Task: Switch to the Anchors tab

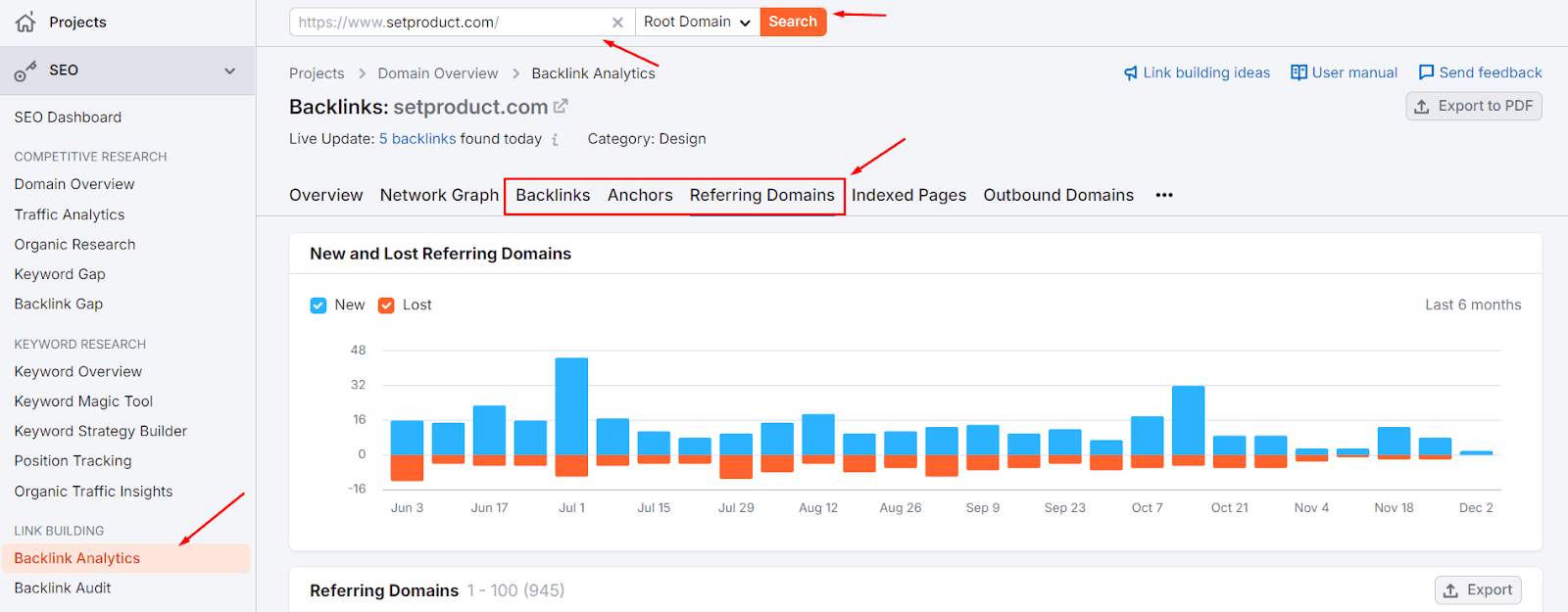Action: point(640,195)
